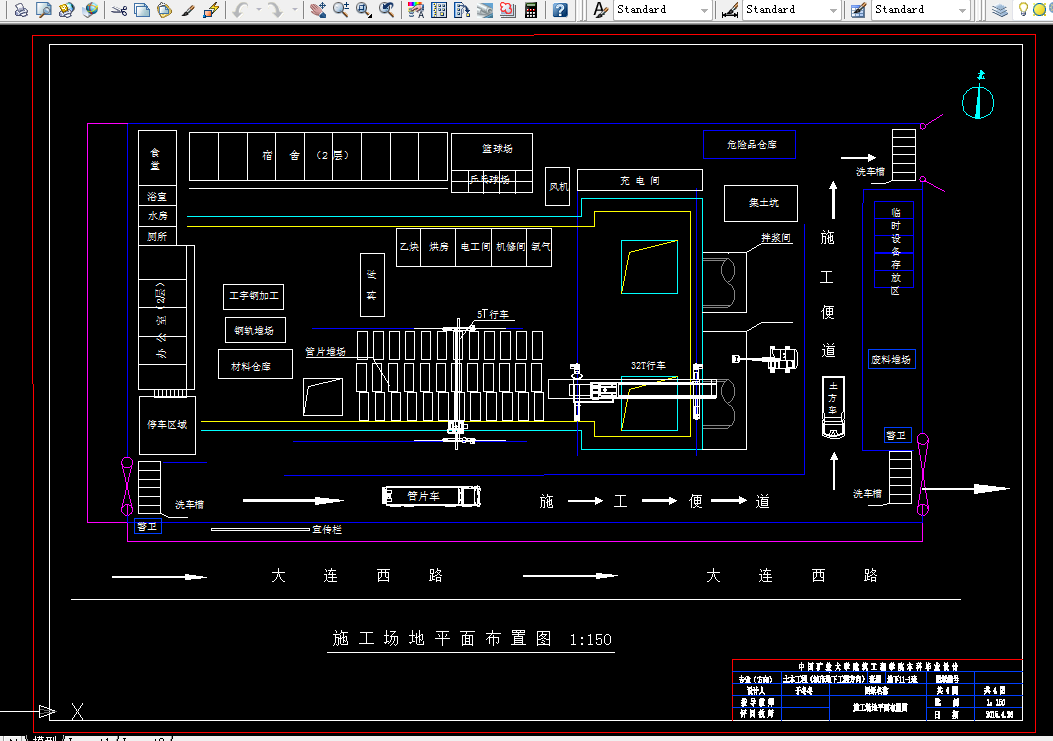Click the 5T行车 label
Viewport: 1053px width, 741px height.
tap(493, 314)
